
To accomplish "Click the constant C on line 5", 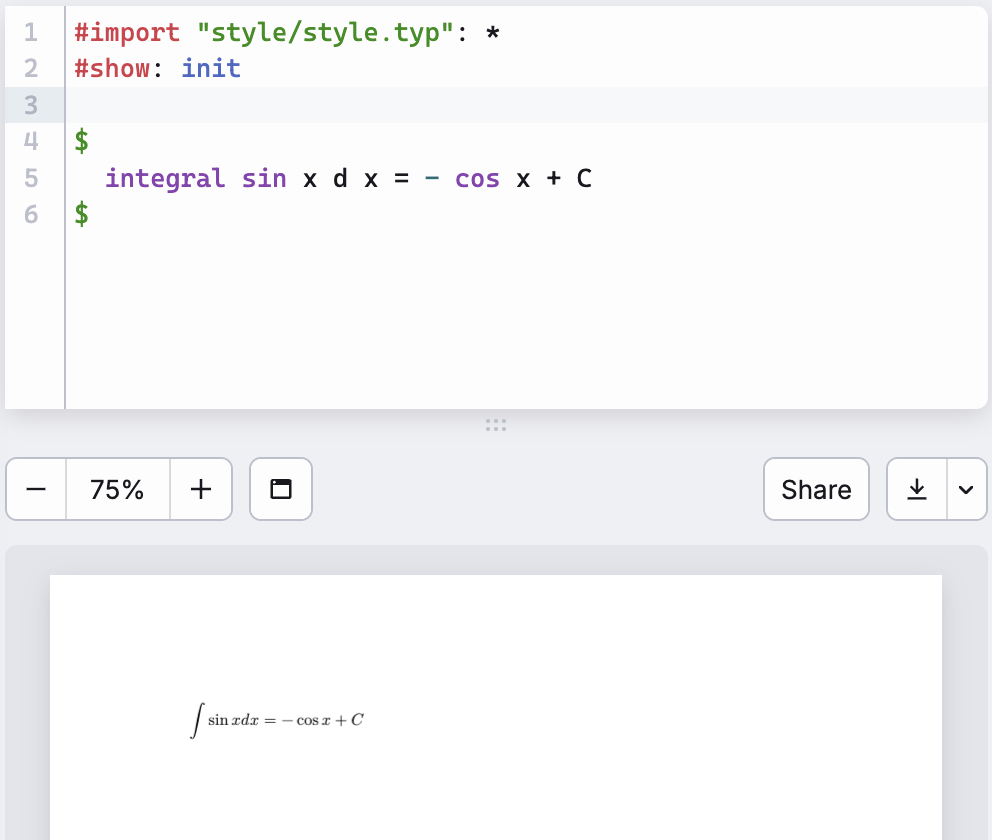I will [x=584, y=178].
